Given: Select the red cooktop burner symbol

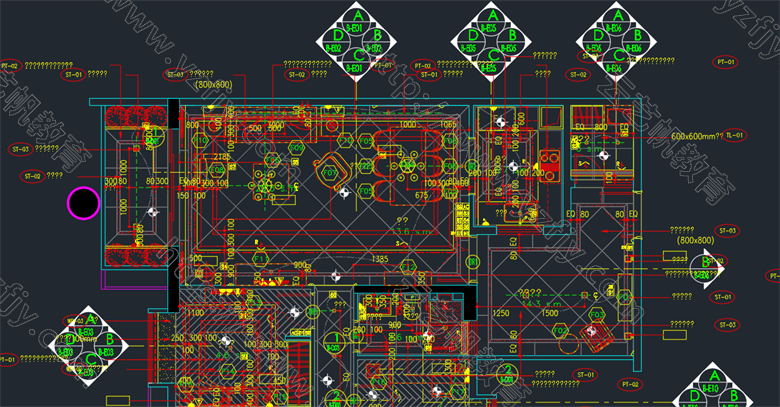Looking at the screenshot, I should (x=549, y=166).
